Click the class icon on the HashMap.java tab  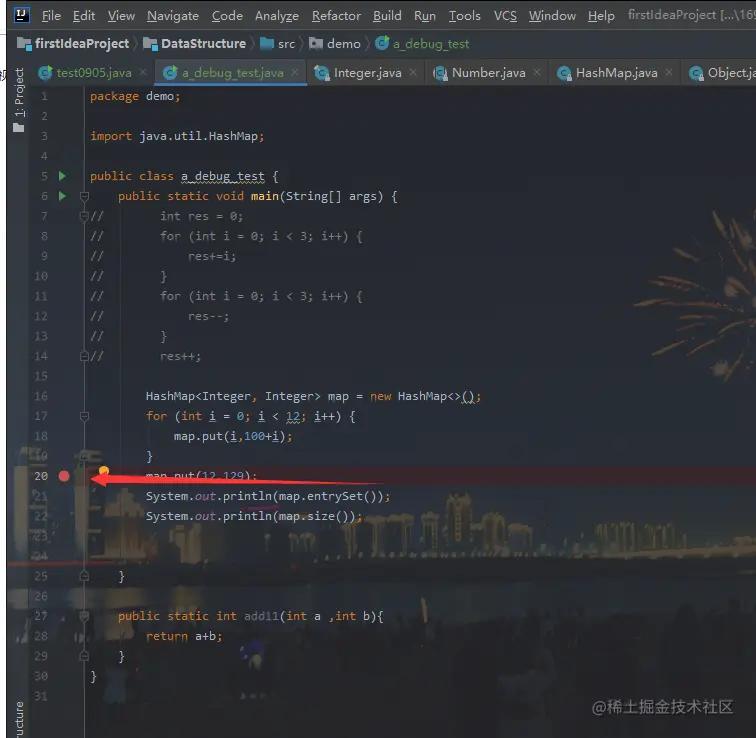(x=564, y=73)
